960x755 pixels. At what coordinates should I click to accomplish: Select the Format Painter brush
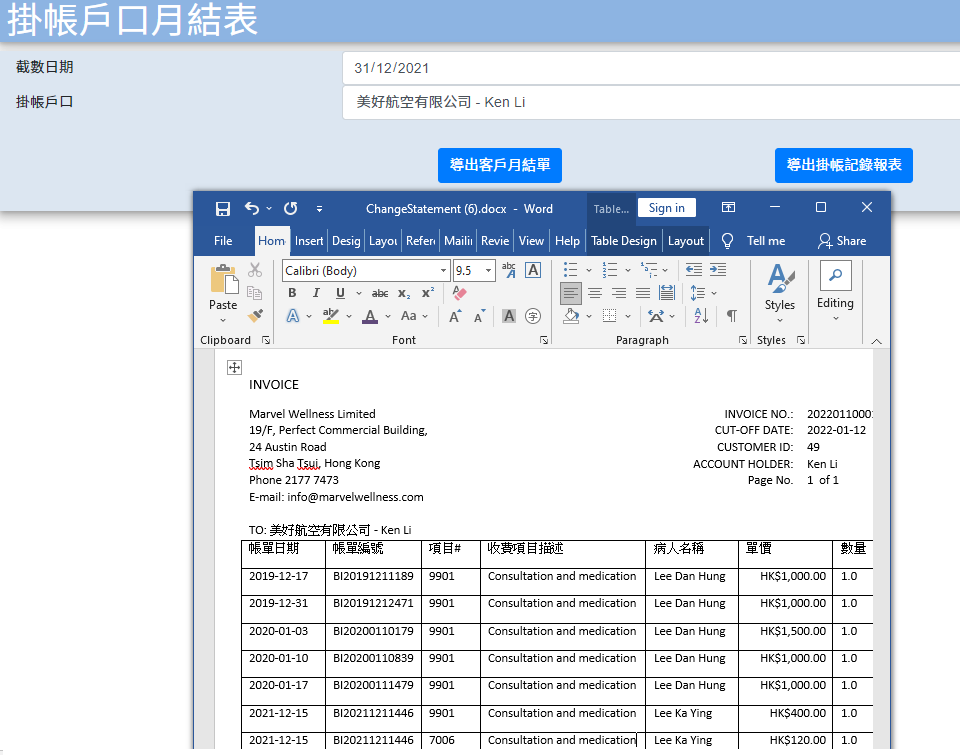(x=255, y=315)
